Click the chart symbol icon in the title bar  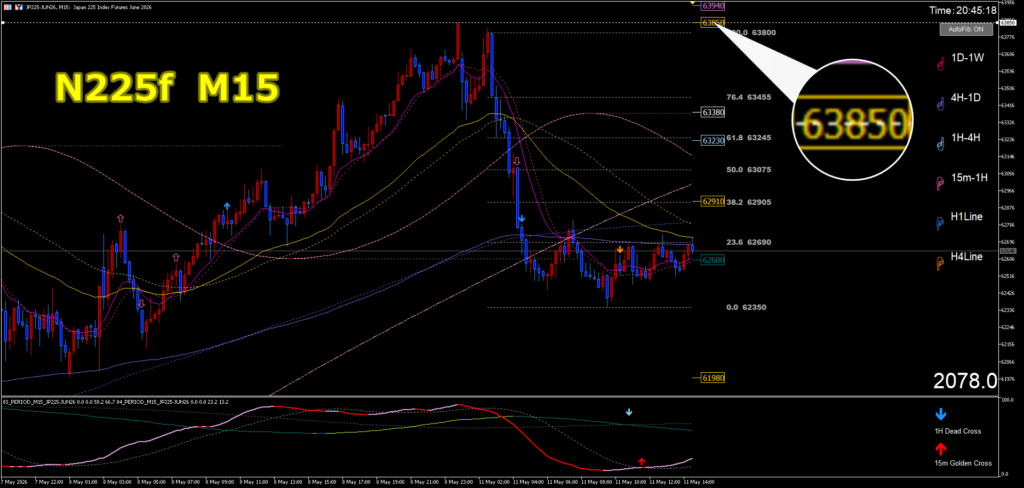pyautogui.click(x=7, y=7)
